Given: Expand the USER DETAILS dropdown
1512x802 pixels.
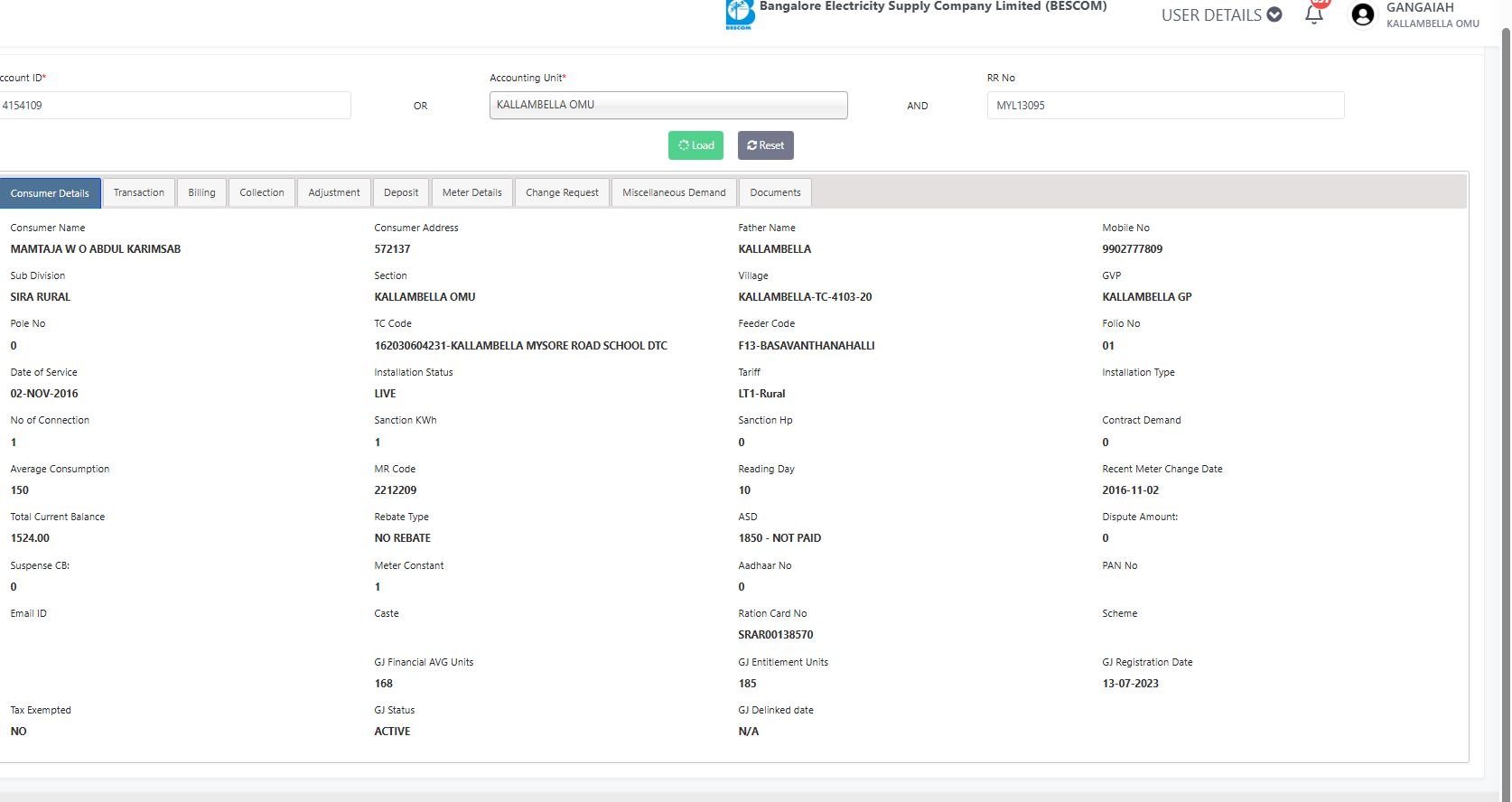Looking at the screenshot, I should coord(1221,14).
